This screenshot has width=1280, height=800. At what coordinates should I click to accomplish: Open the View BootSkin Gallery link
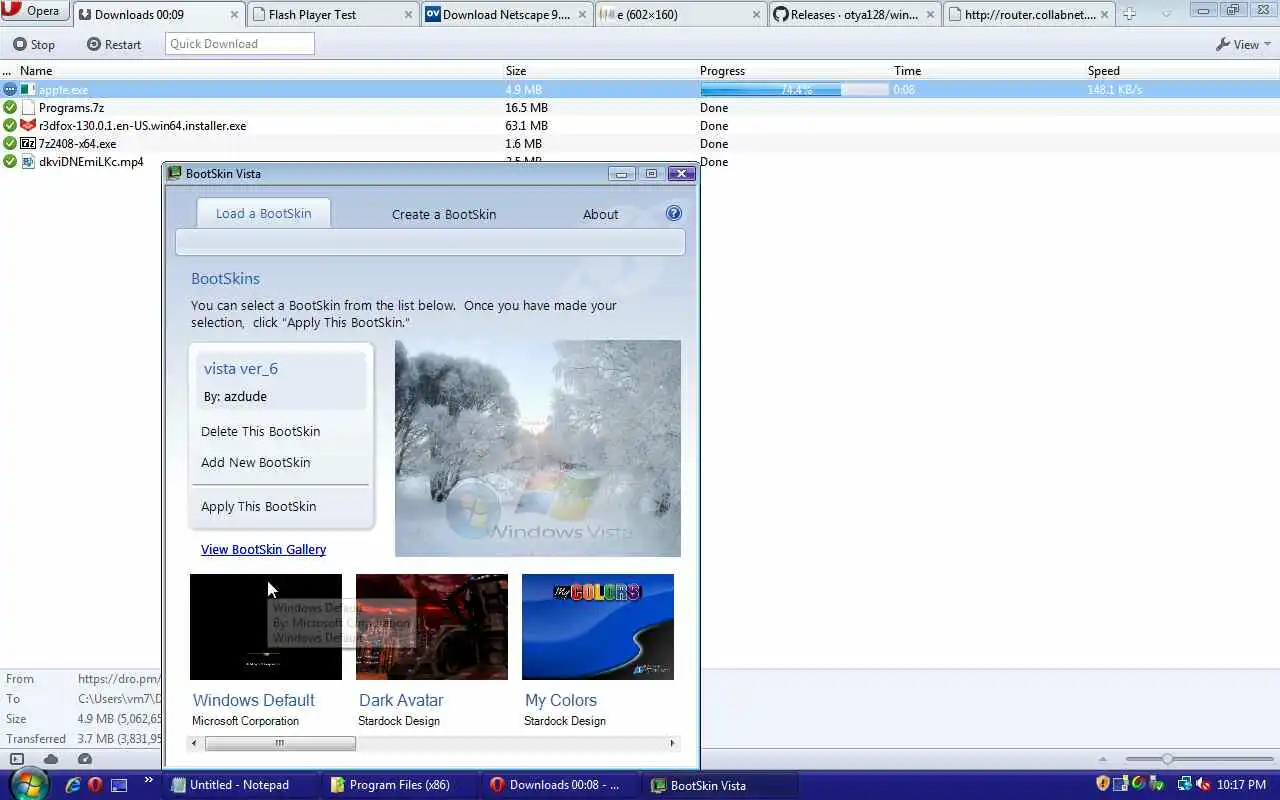(x=263, y=549)
